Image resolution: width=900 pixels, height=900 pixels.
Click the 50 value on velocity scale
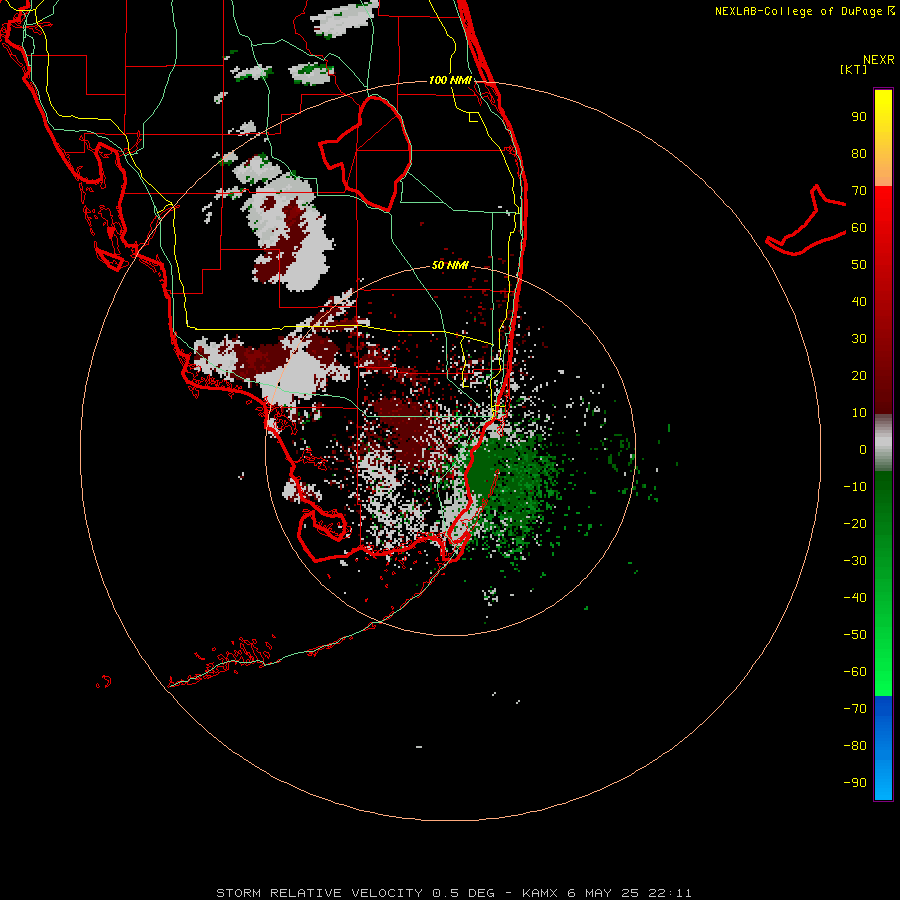pos(859,265)
